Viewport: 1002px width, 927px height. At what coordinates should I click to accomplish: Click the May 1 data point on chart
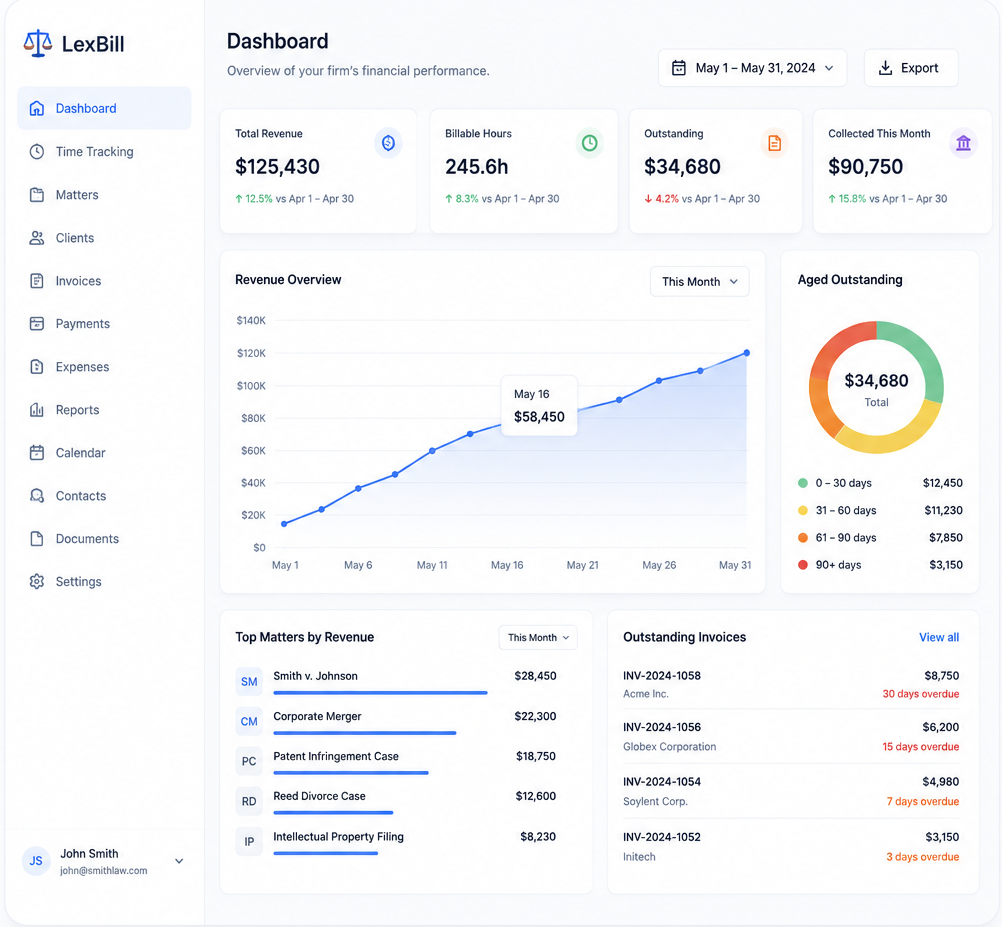(x=284, y=524)
